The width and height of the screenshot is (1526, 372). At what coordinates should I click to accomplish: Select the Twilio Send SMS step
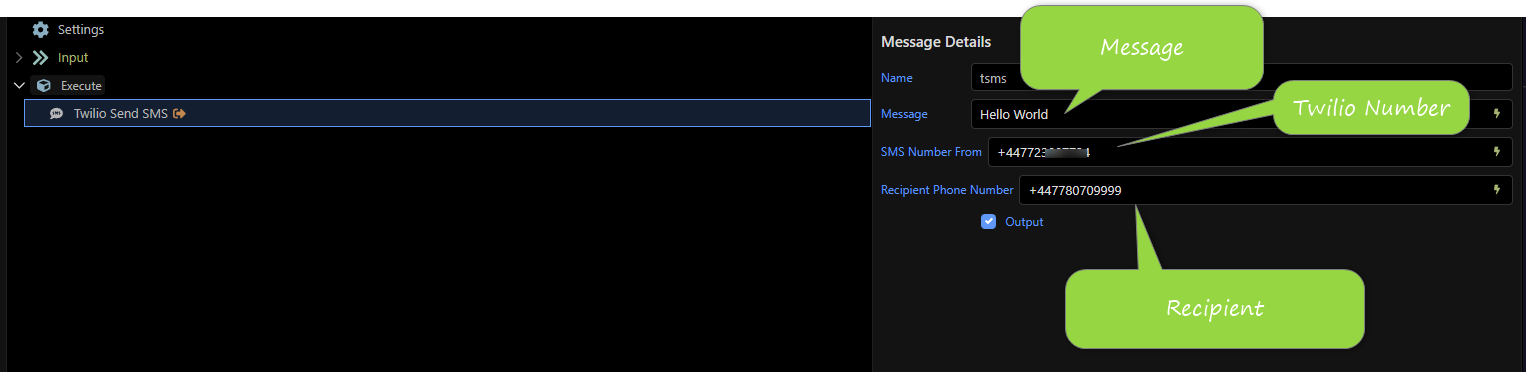point(447,114)
